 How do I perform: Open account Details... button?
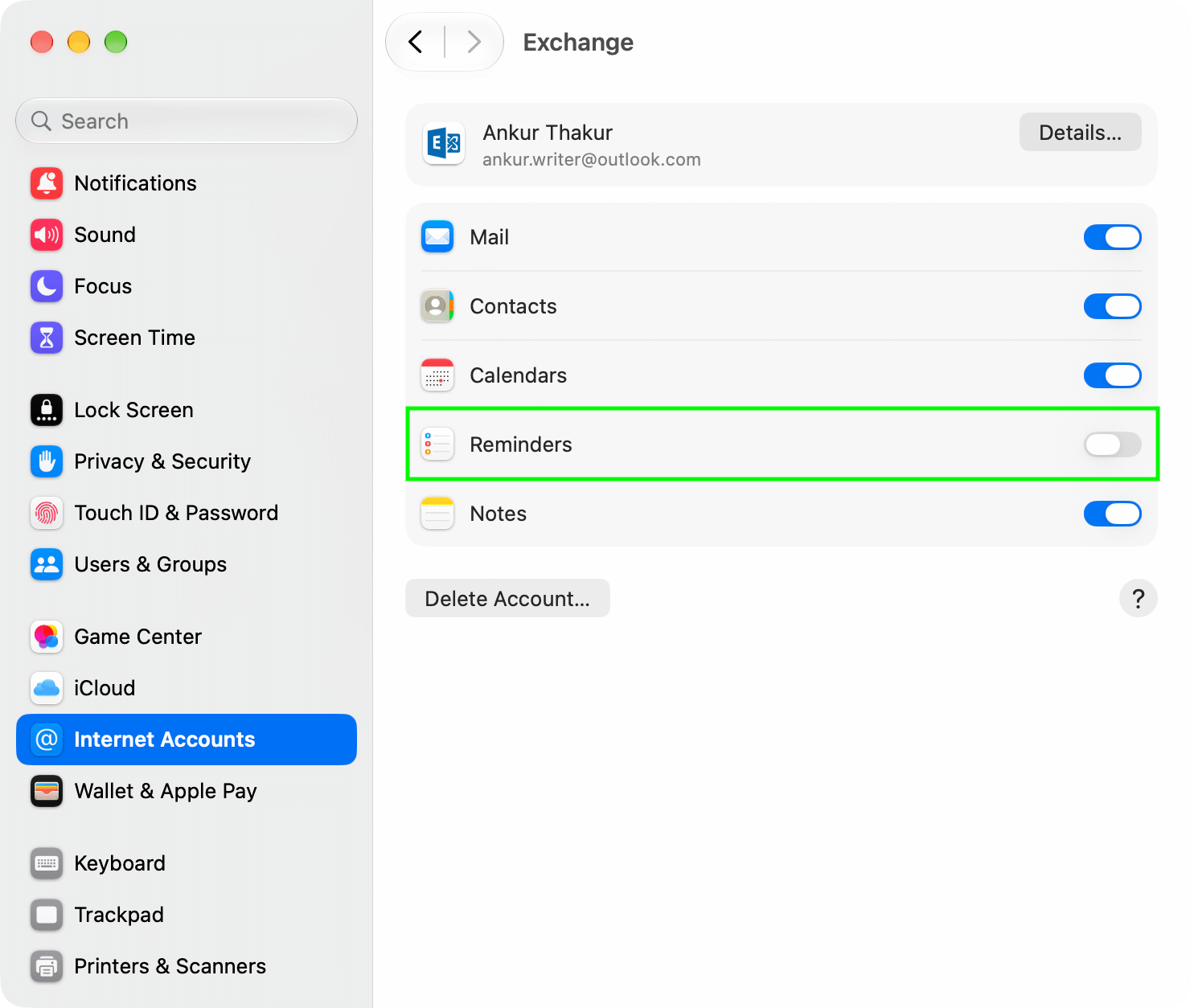(1081, 132)
